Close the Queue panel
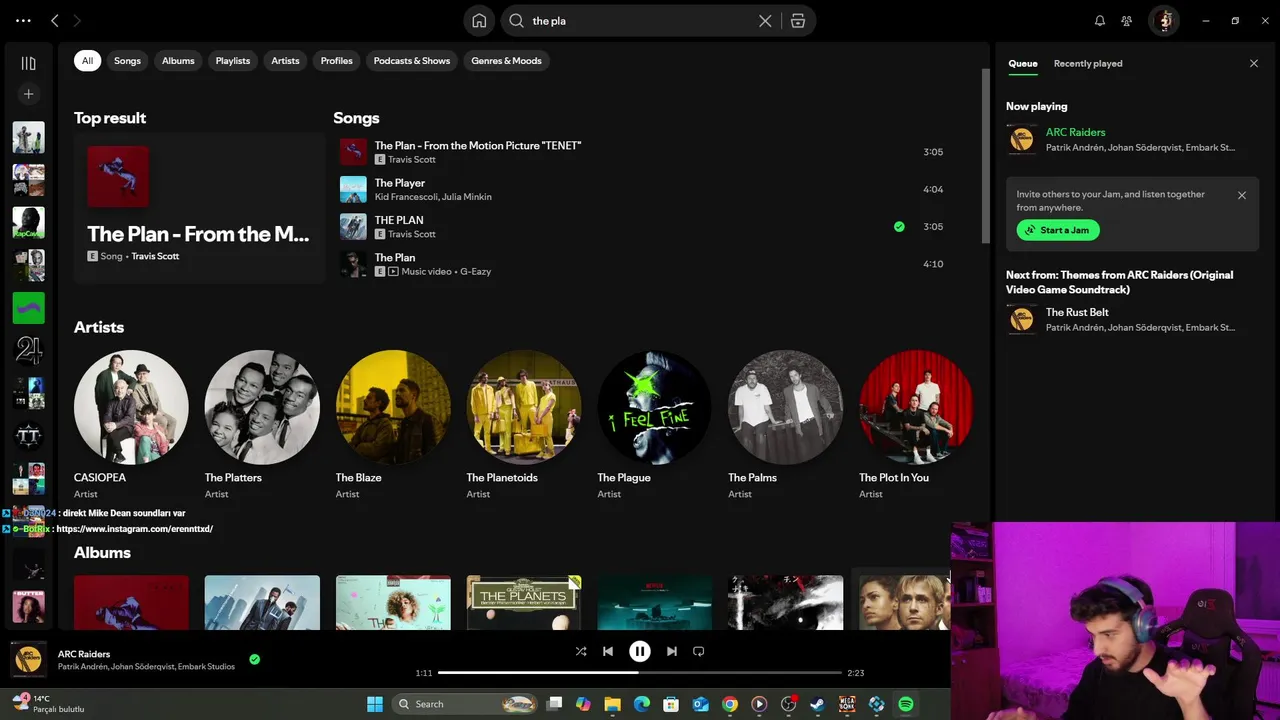The height and width of the screenshot is (720, 1280). coord(1254,64)
